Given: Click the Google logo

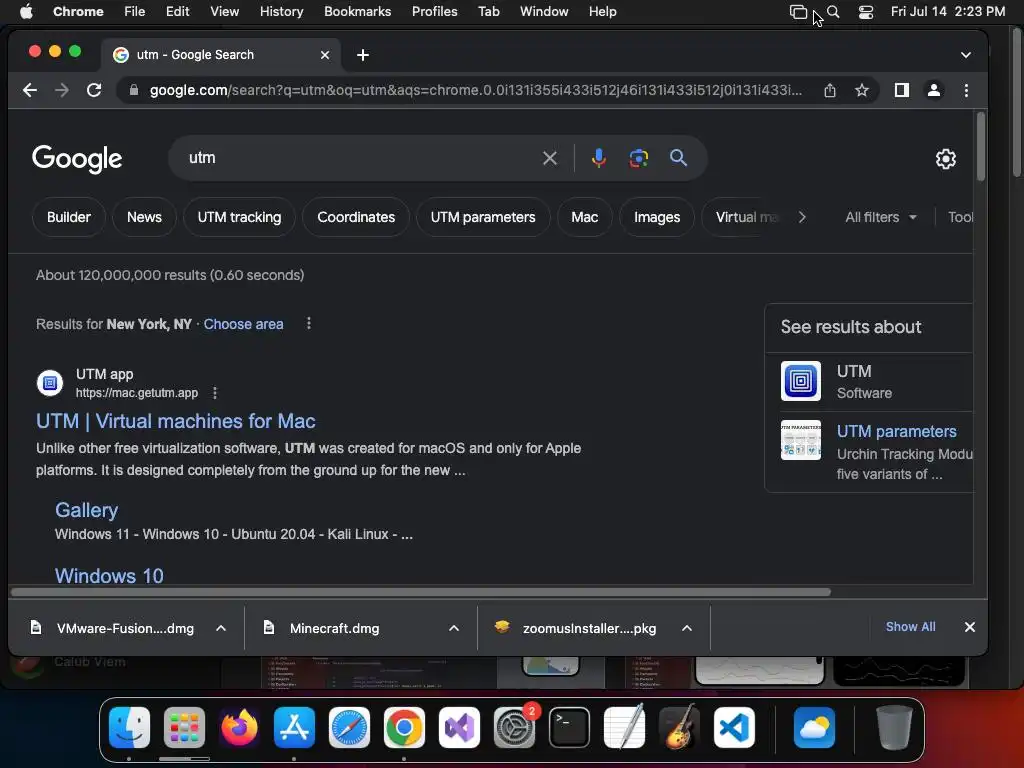Looking at the screenshot, I should coord(77,159).
